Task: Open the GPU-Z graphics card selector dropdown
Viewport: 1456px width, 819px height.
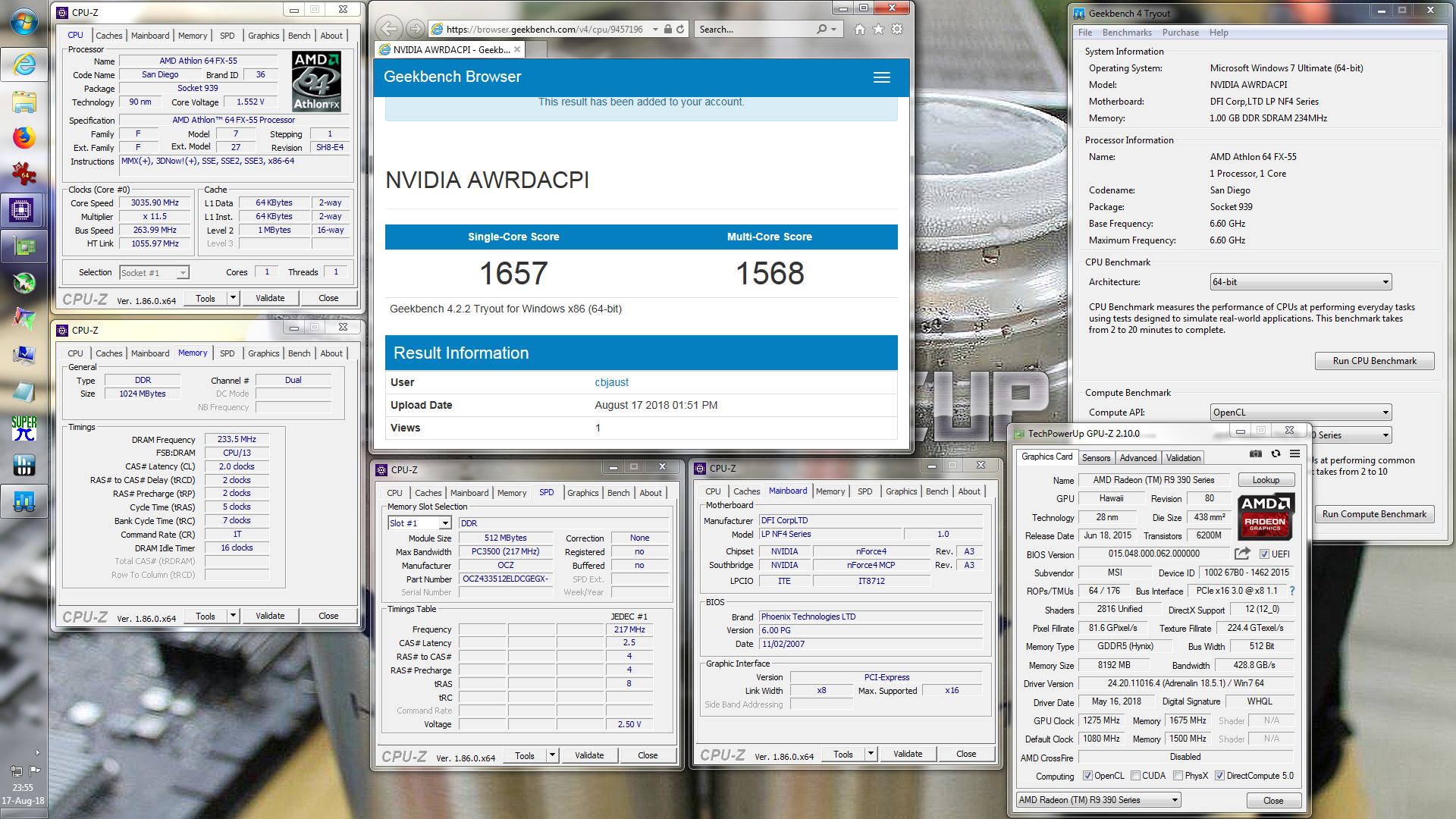Action: [1099, 800]
